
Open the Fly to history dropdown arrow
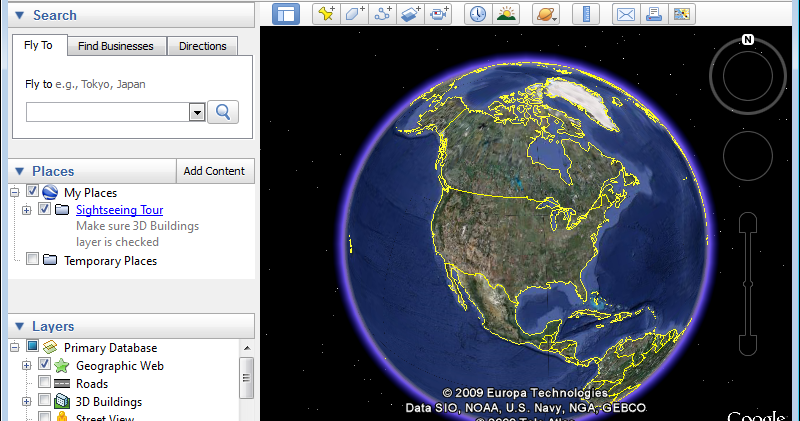[197, 112]
